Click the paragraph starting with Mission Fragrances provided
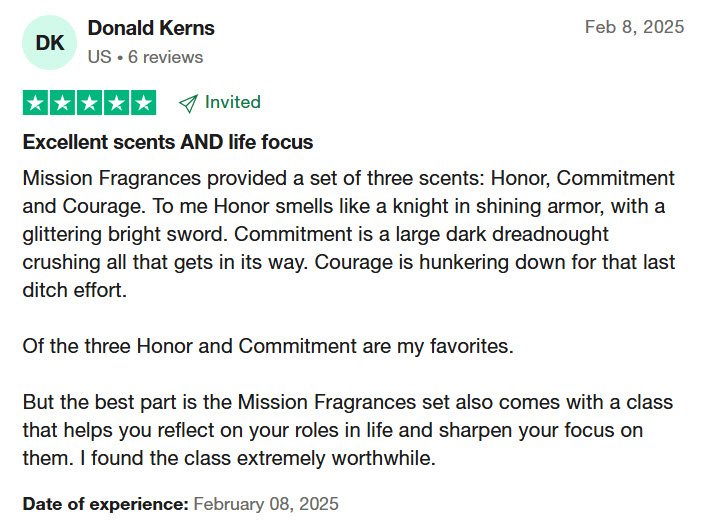721x524 pixels. 349,234
